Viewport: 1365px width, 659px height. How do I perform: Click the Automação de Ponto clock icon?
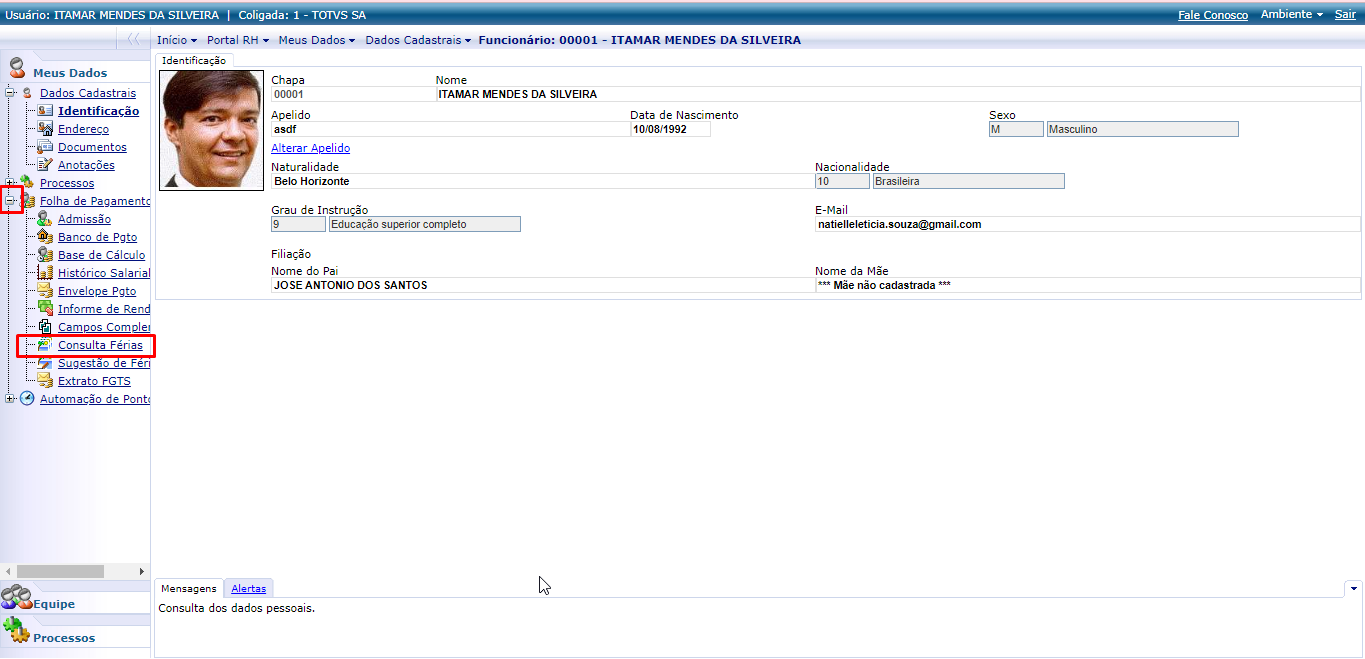27,399
